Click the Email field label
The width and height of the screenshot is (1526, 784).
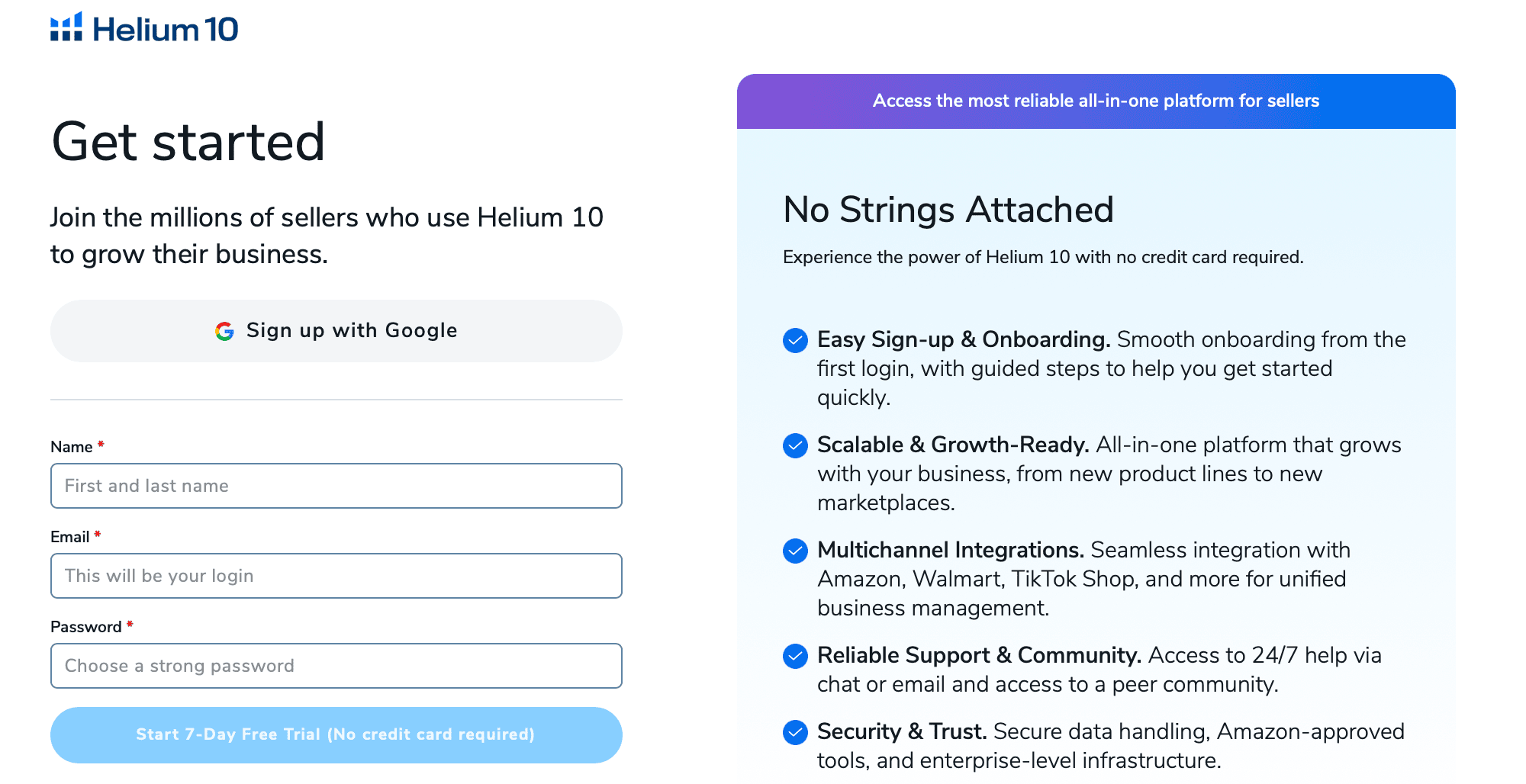click(70, 537)
